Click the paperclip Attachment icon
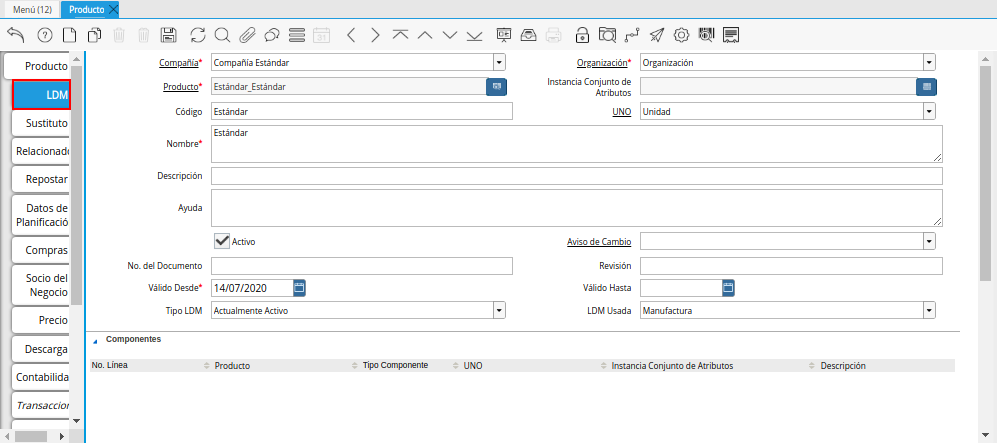 247,35
